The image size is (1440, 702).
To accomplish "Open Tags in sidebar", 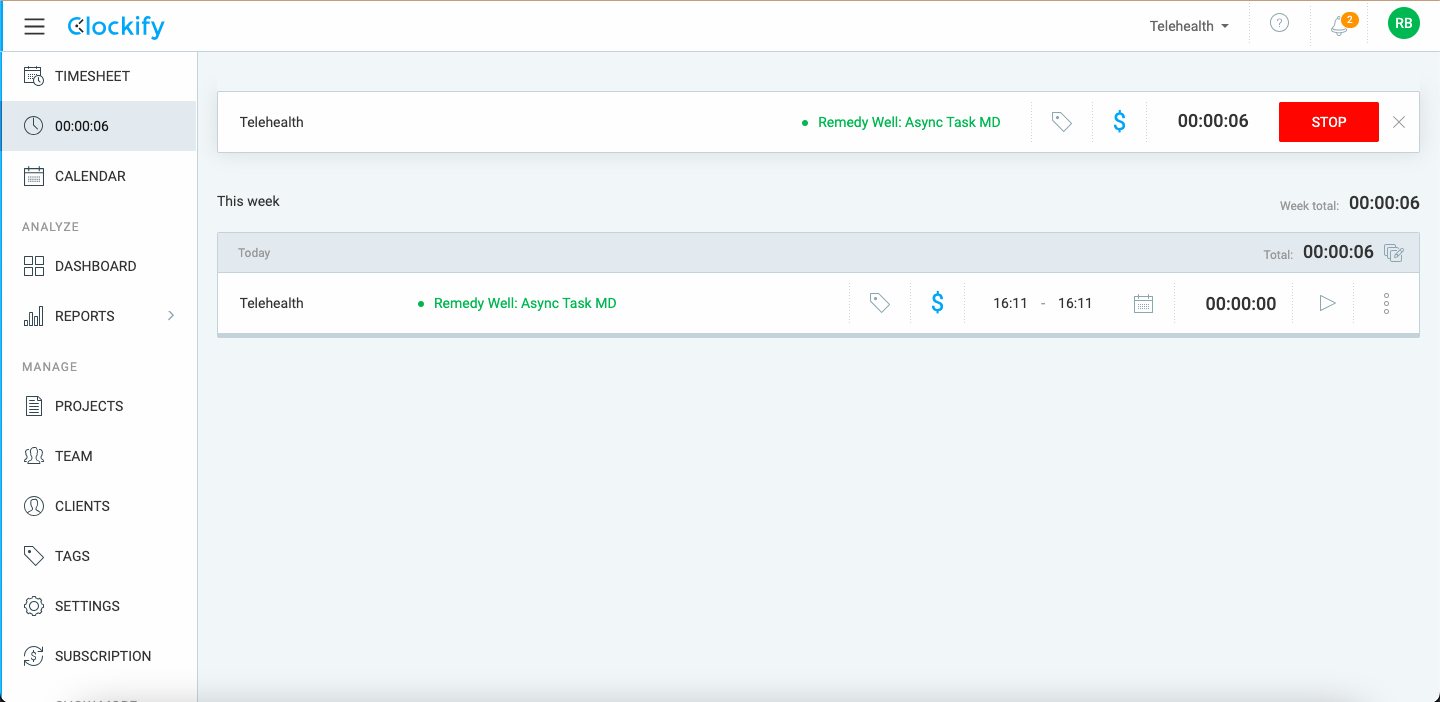I will coord(99,556).
